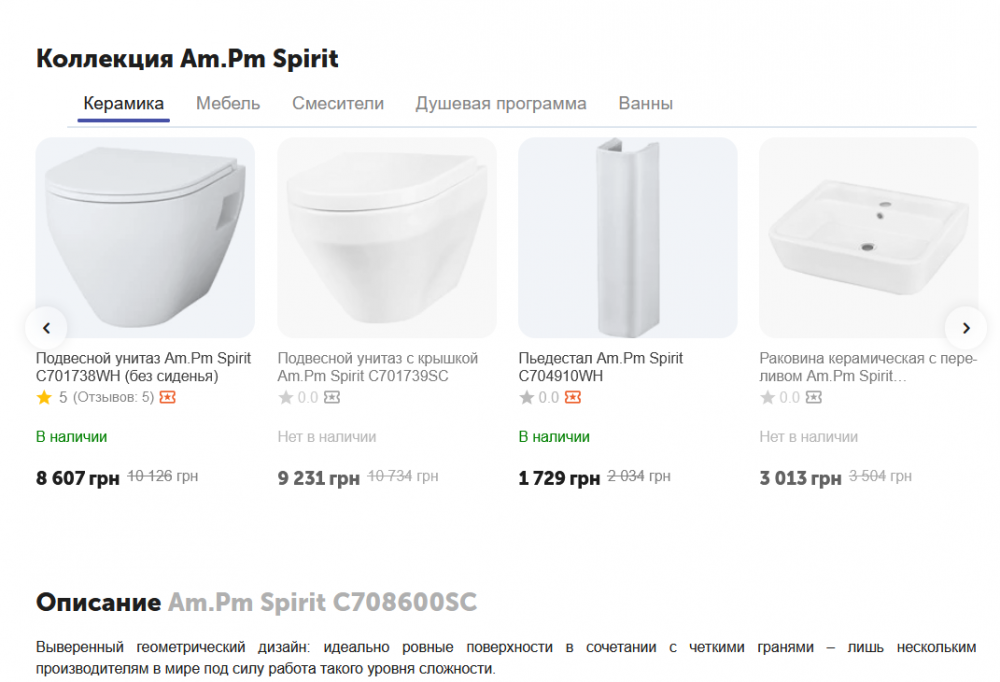Click the gray star for toilet C701739SC

[x=286, y=397]
